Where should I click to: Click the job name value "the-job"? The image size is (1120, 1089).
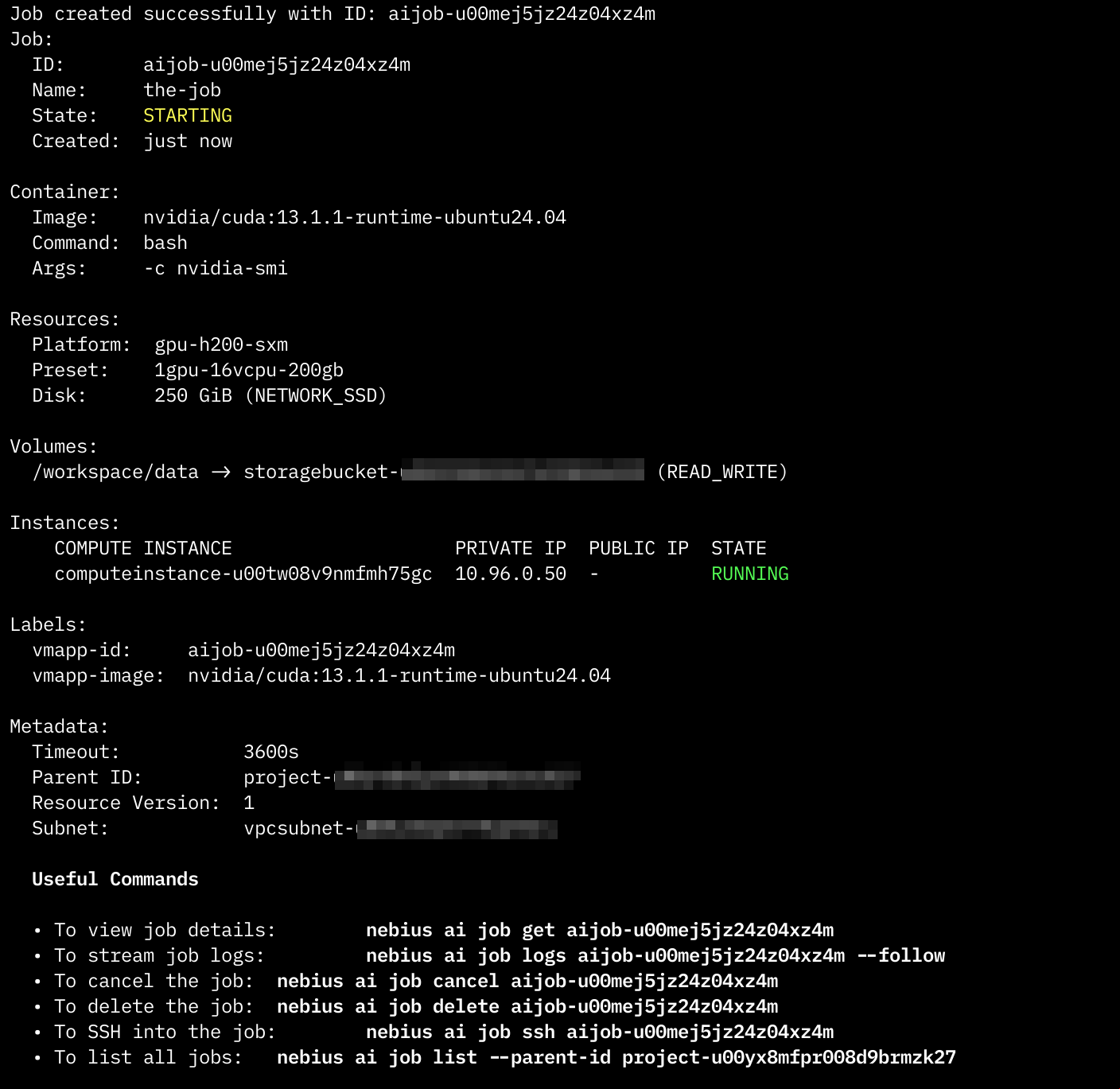tap(181, 91)
